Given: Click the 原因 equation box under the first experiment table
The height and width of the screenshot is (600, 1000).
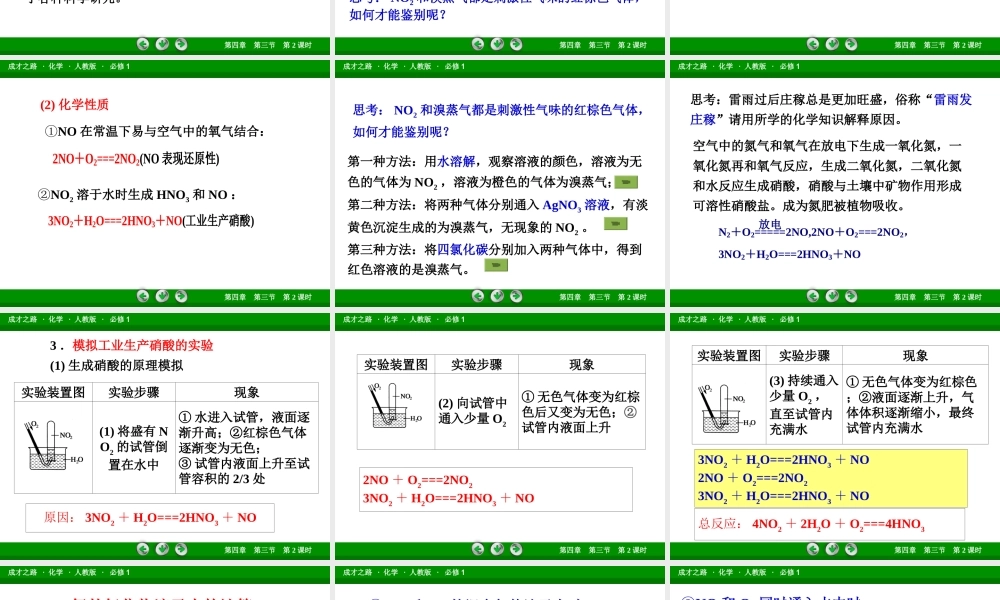Looking at the screenshot, I should 150,517.
